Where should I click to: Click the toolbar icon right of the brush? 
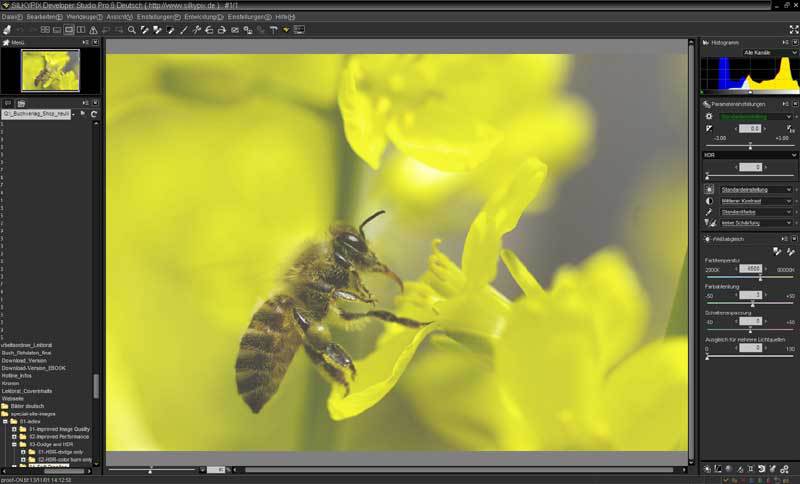click(196, 30)
